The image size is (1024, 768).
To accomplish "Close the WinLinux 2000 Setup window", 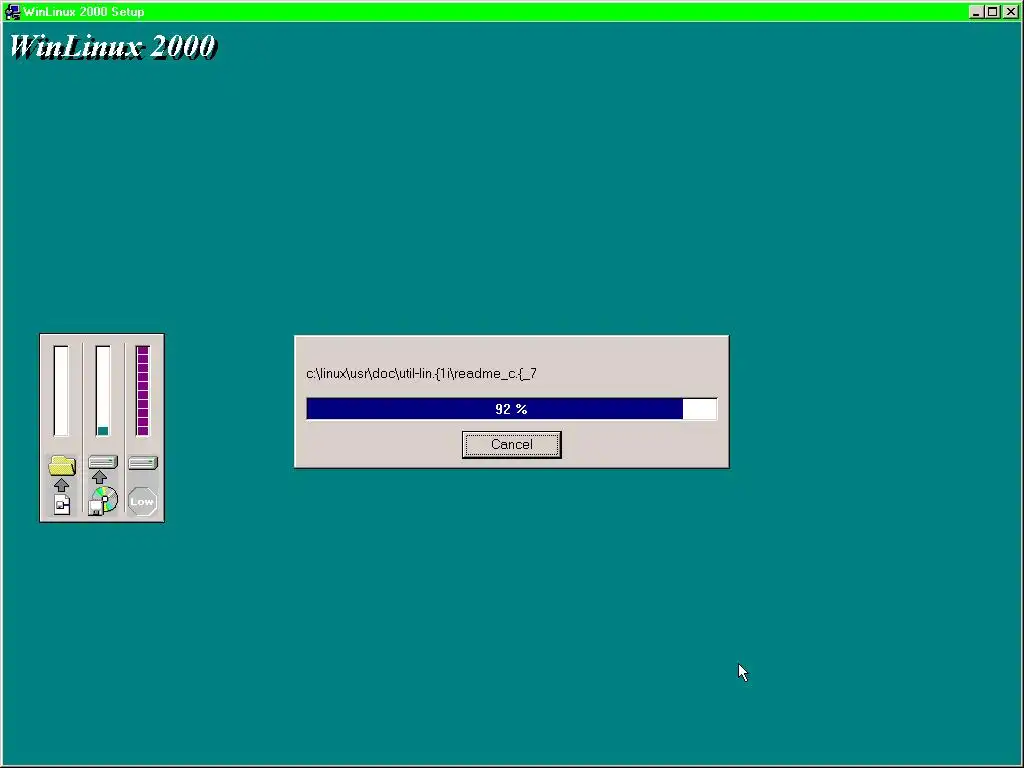I will pos(1010,12).
